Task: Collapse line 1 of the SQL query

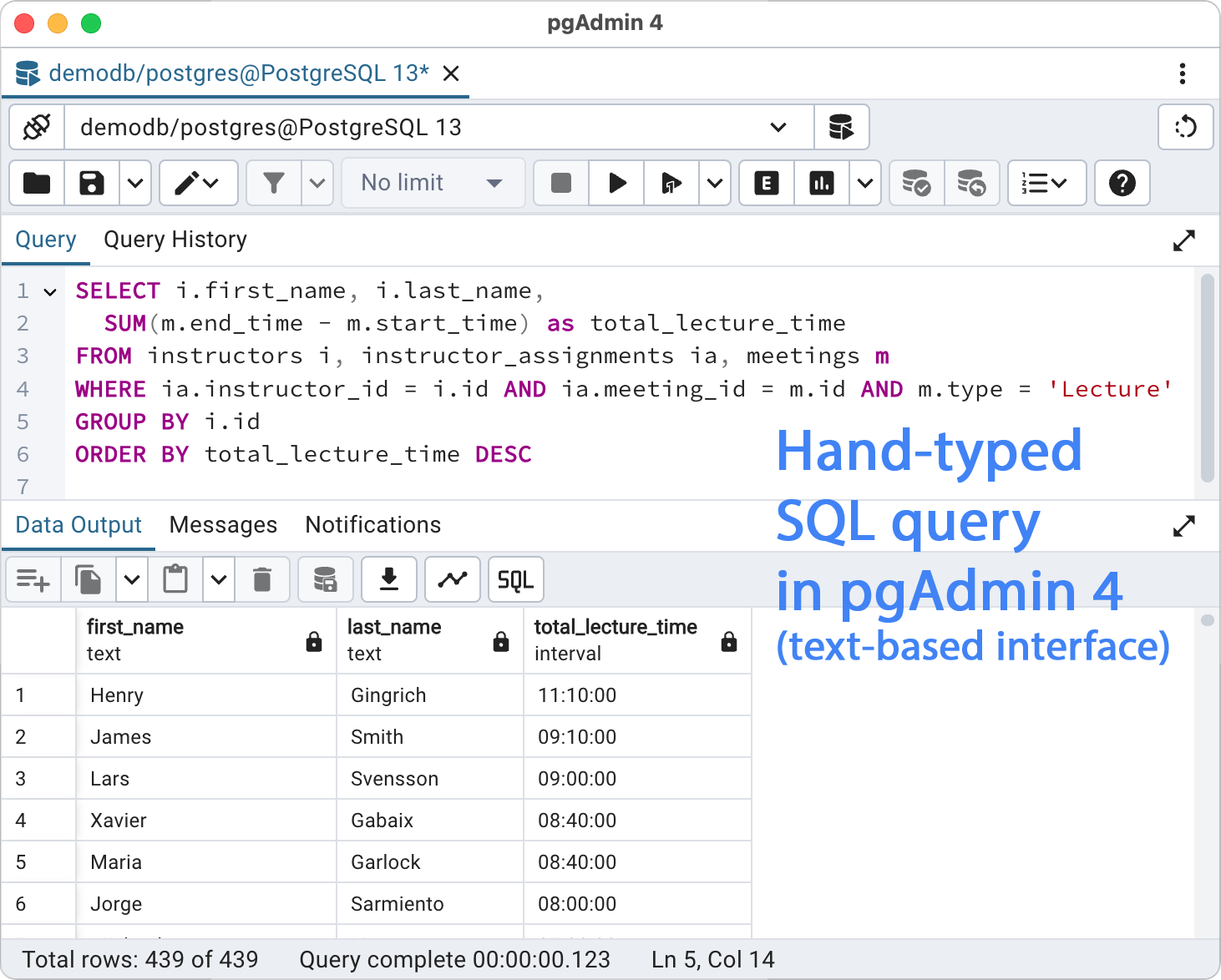Action: (49, 292)
